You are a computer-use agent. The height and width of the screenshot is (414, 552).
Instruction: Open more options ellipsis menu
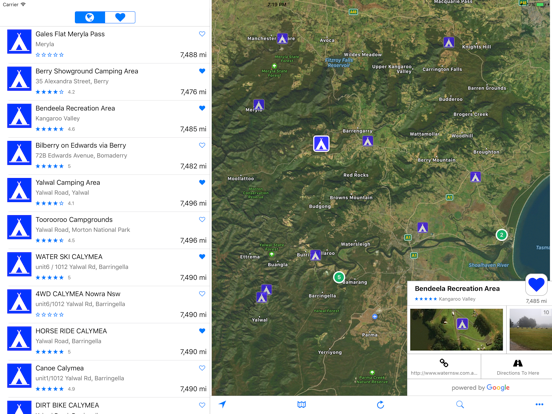539,404
